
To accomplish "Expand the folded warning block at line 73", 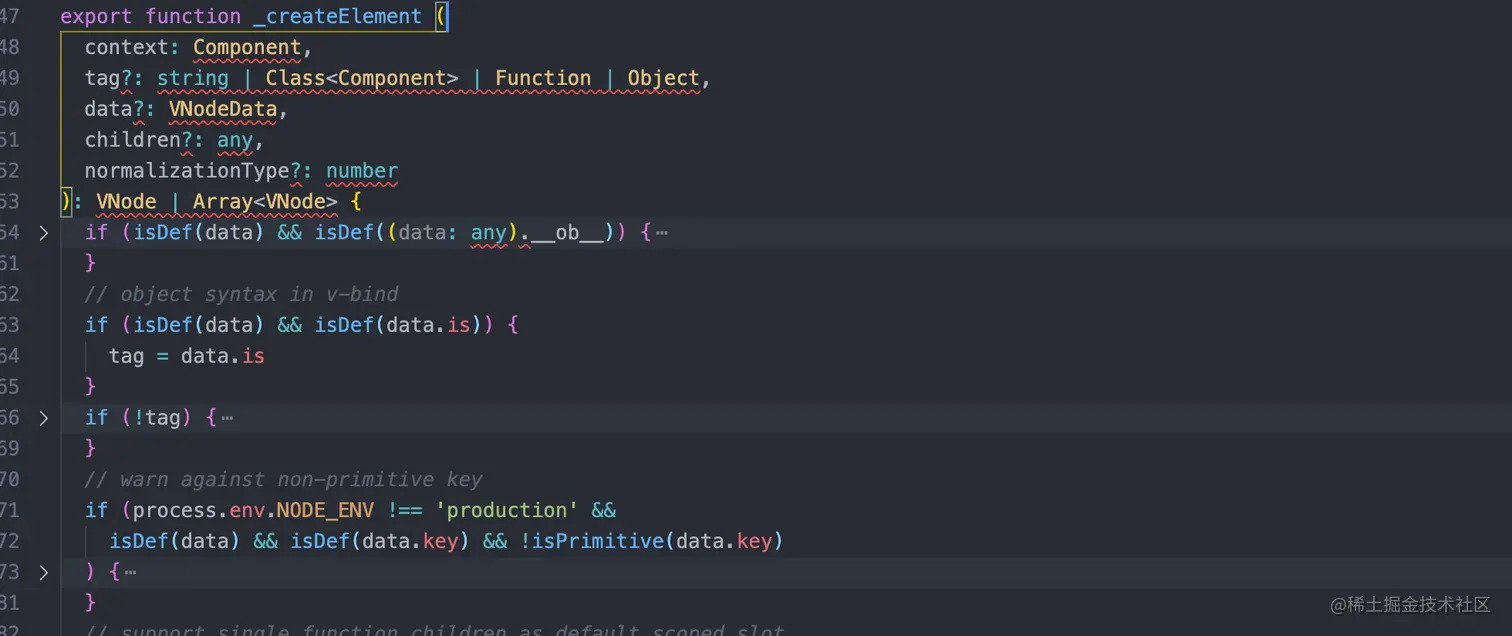I will point(44,571).
